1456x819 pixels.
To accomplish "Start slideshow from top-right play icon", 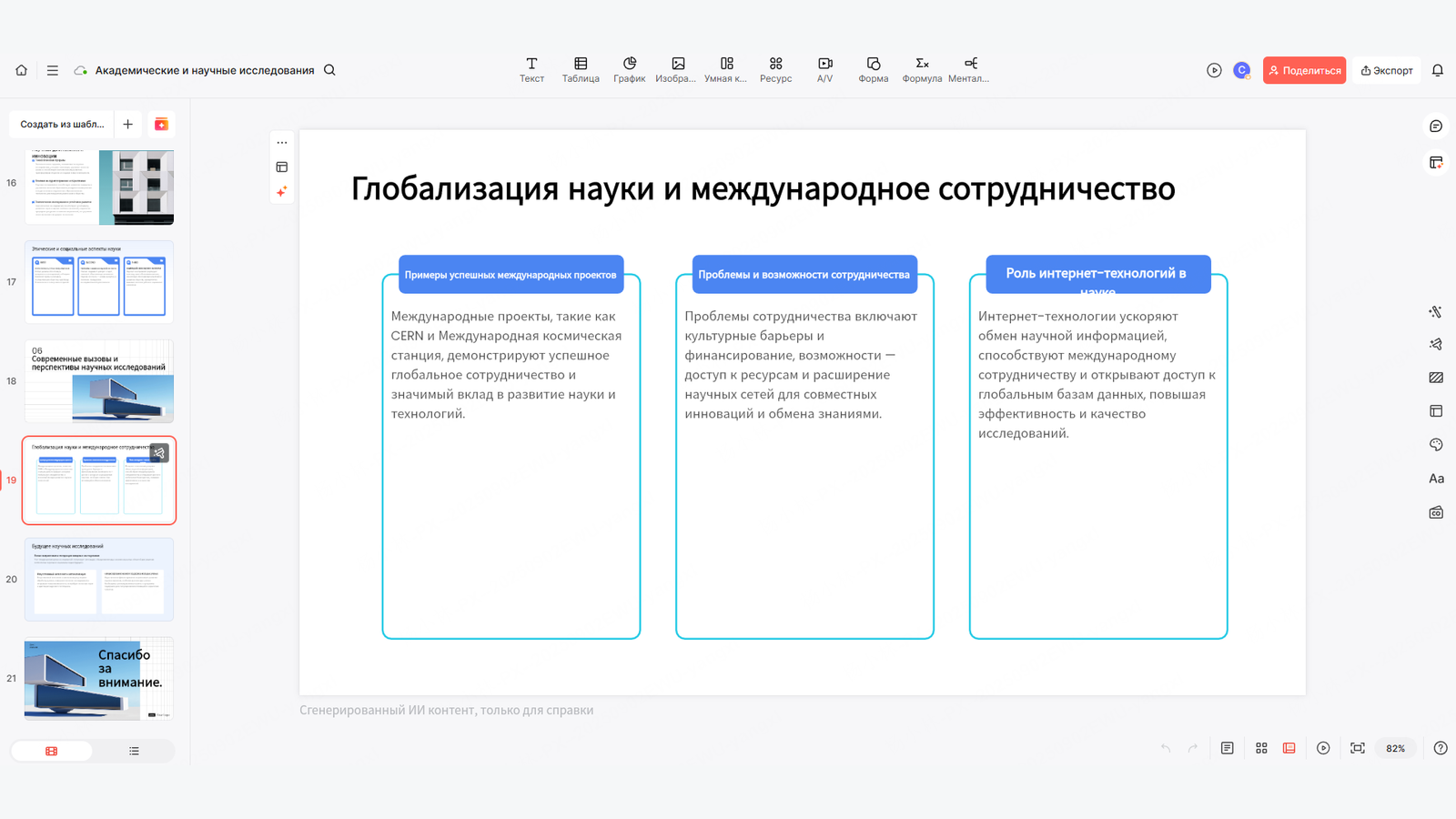I will click(1214, 70).
